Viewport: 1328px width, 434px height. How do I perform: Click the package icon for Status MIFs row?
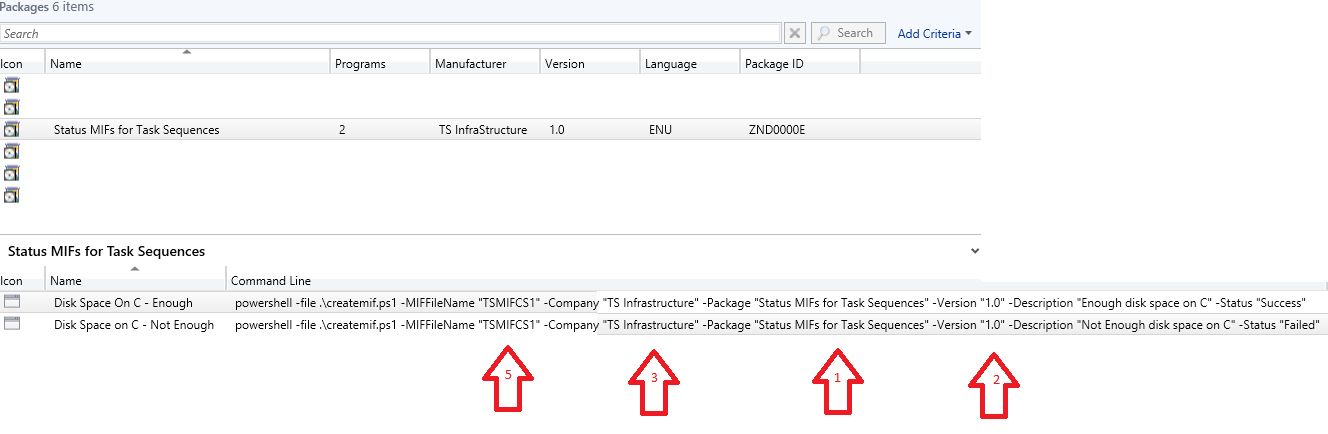point(12,129)
